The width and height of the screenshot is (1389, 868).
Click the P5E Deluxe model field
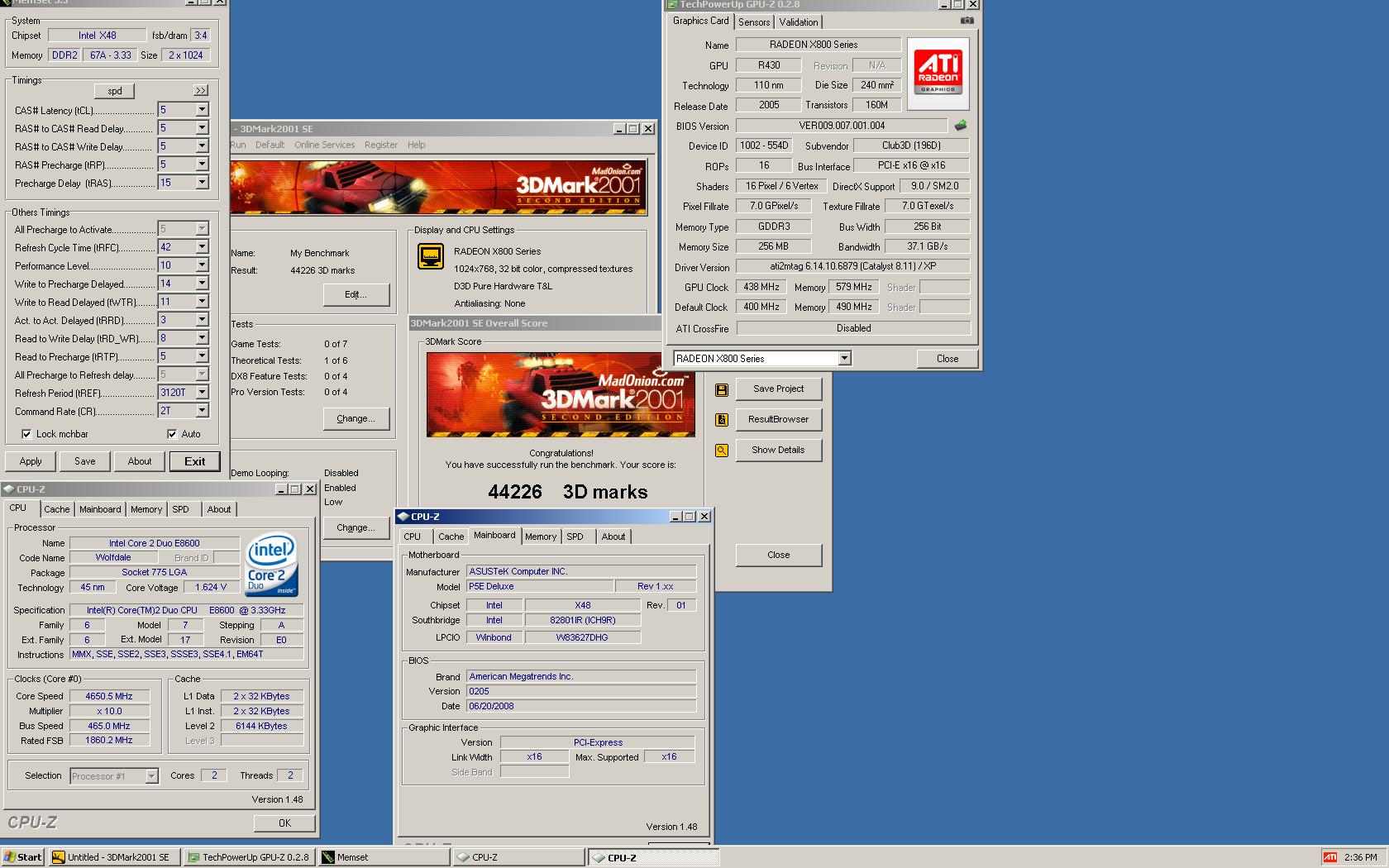point(540,586)
